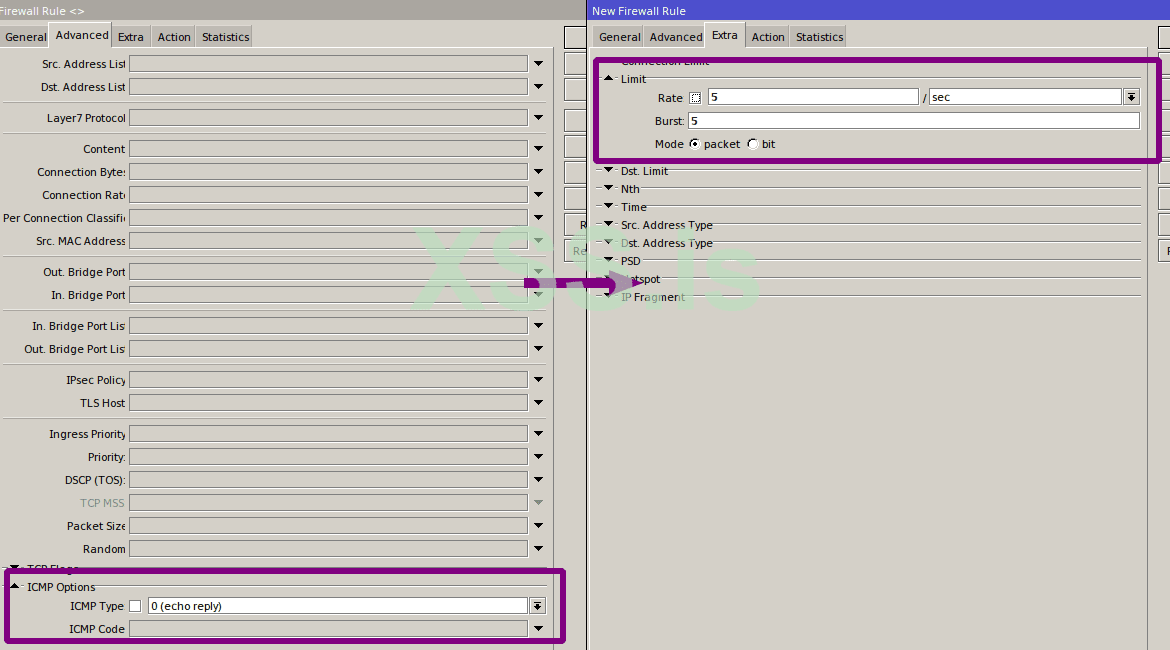This screenshot has width=1170, height=650.
Task: Click the ICMP Type value field
Action: coord(337,606)
